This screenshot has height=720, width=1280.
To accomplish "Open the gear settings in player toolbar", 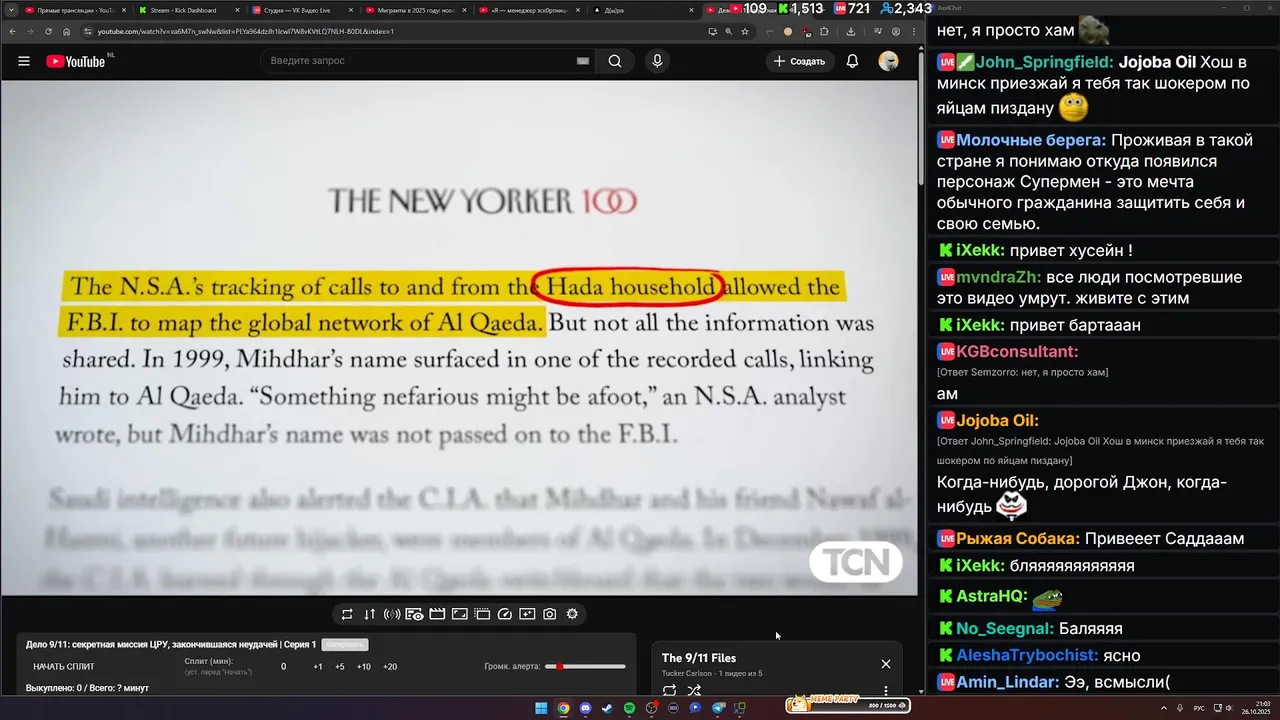I will pos(572,614).
